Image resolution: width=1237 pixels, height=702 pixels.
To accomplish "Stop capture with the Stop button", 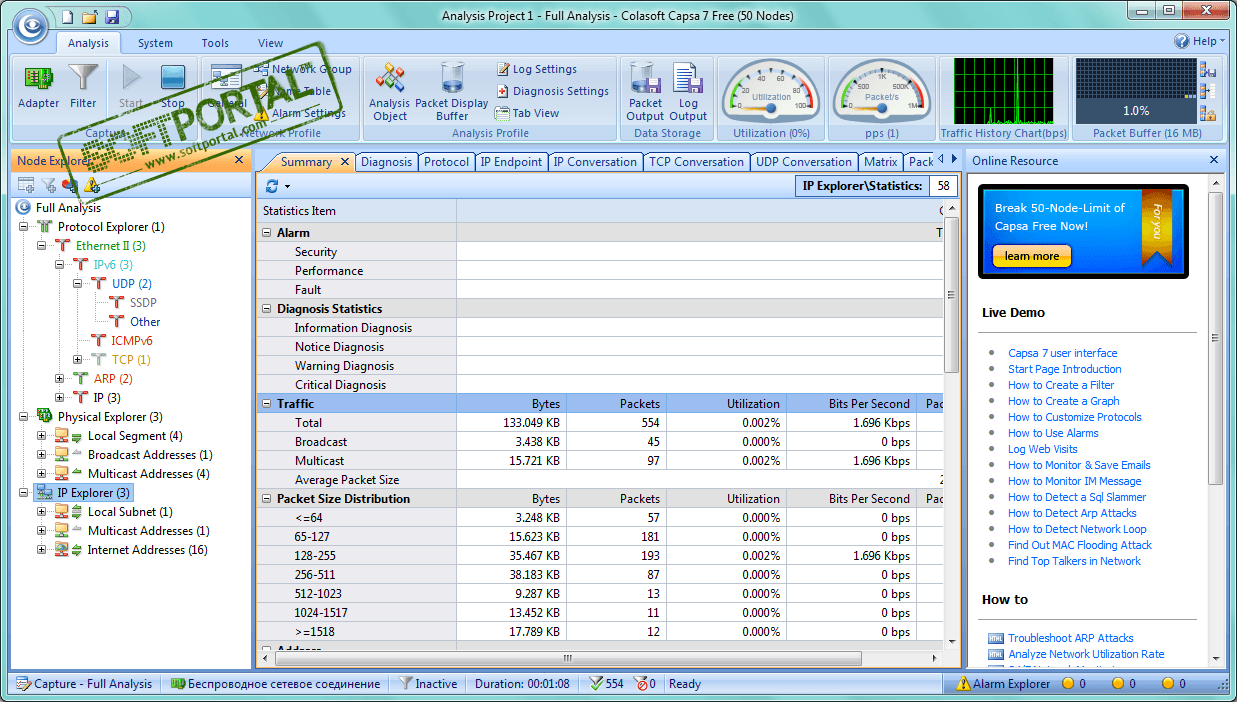I will pyautogui.click(x=173, y=86).
